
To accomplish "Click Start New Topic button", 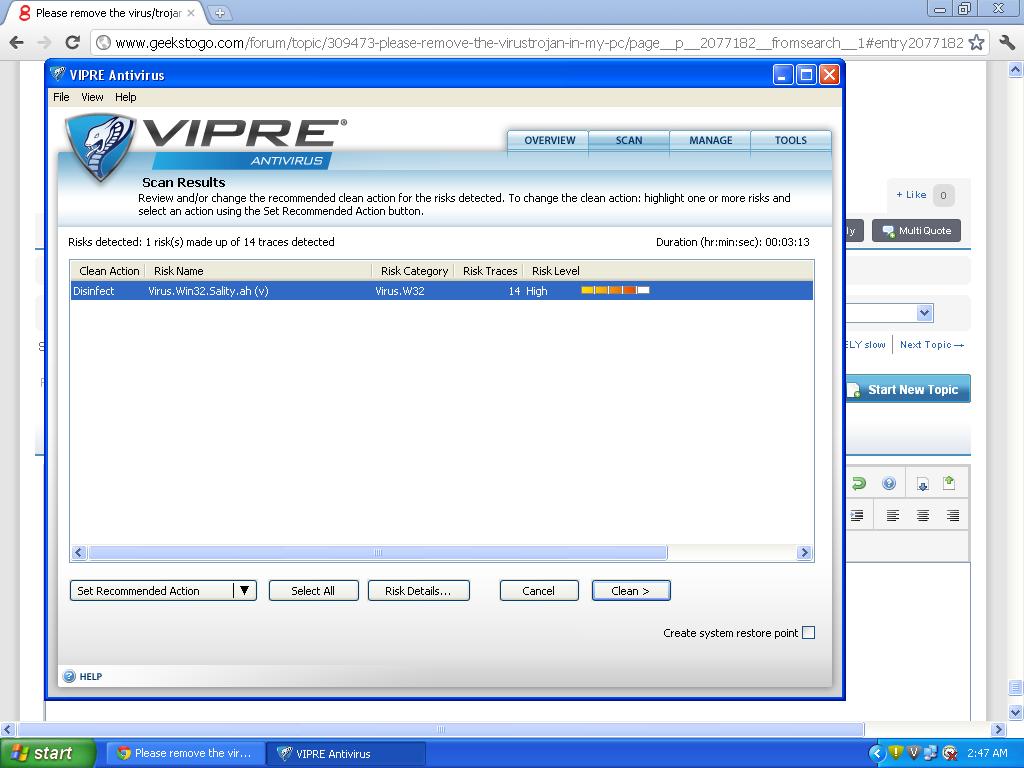I will pos(908,389).
